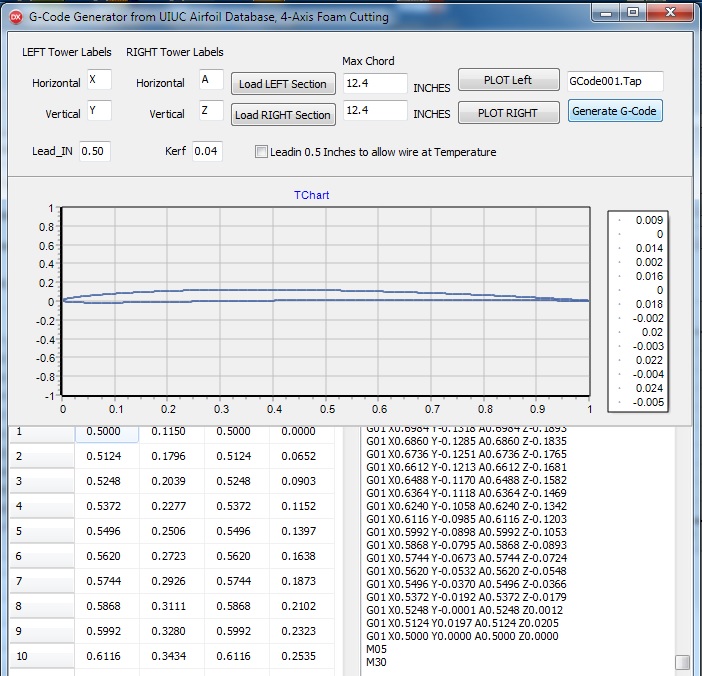
Task: Select the M30 line in G-code output
Action: click(376, 662)
